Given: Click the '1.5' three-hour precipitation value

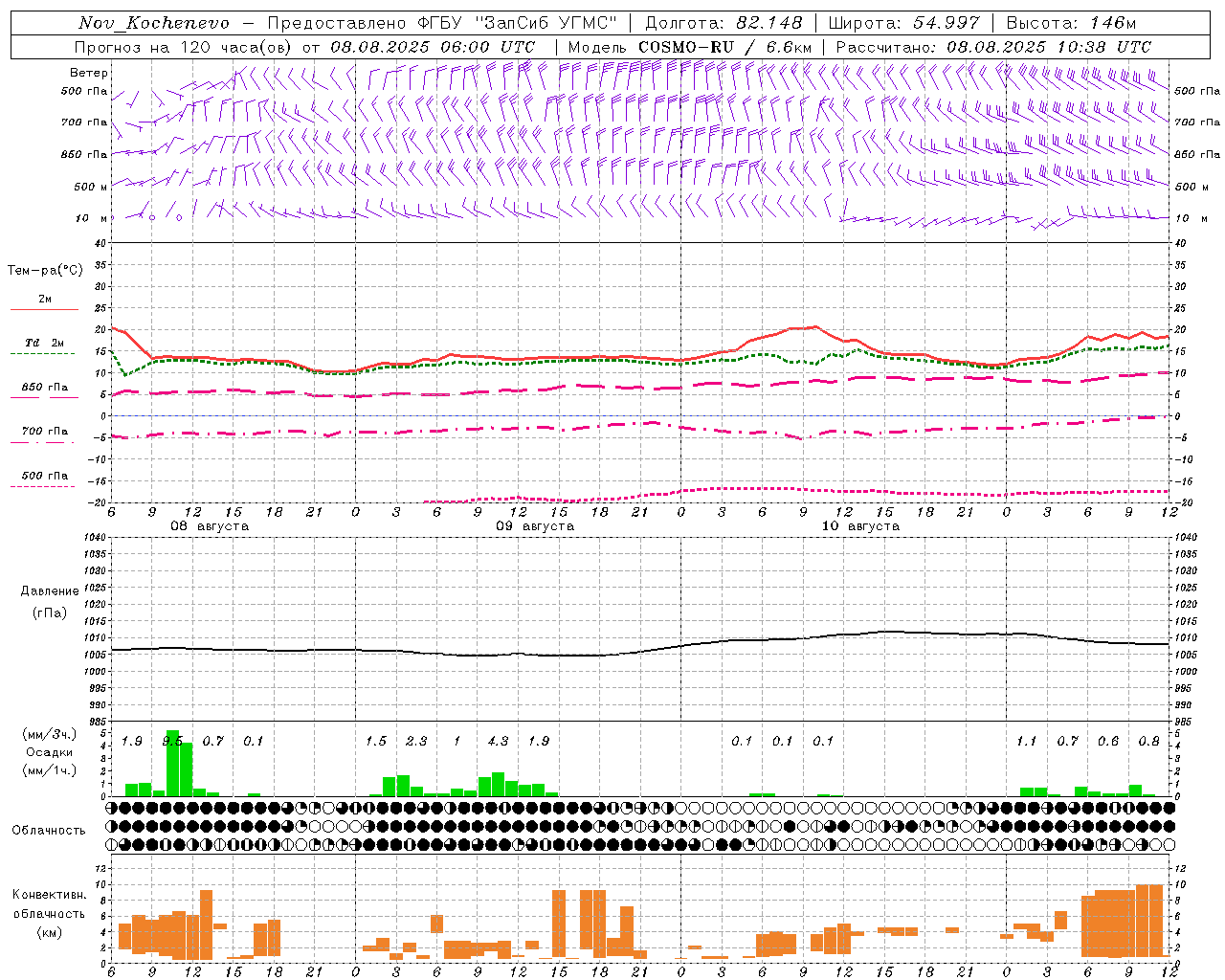Looking at the screenshot, I should [x=376, y=742].
